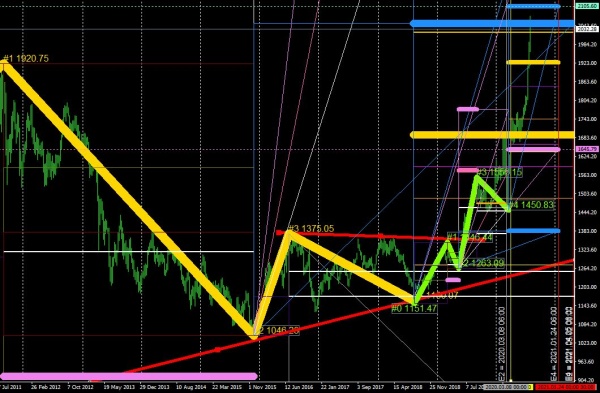Select the short yellow bar at 1923.00
The height and width of the screenshot is (393, 600).
click(533, 62)
